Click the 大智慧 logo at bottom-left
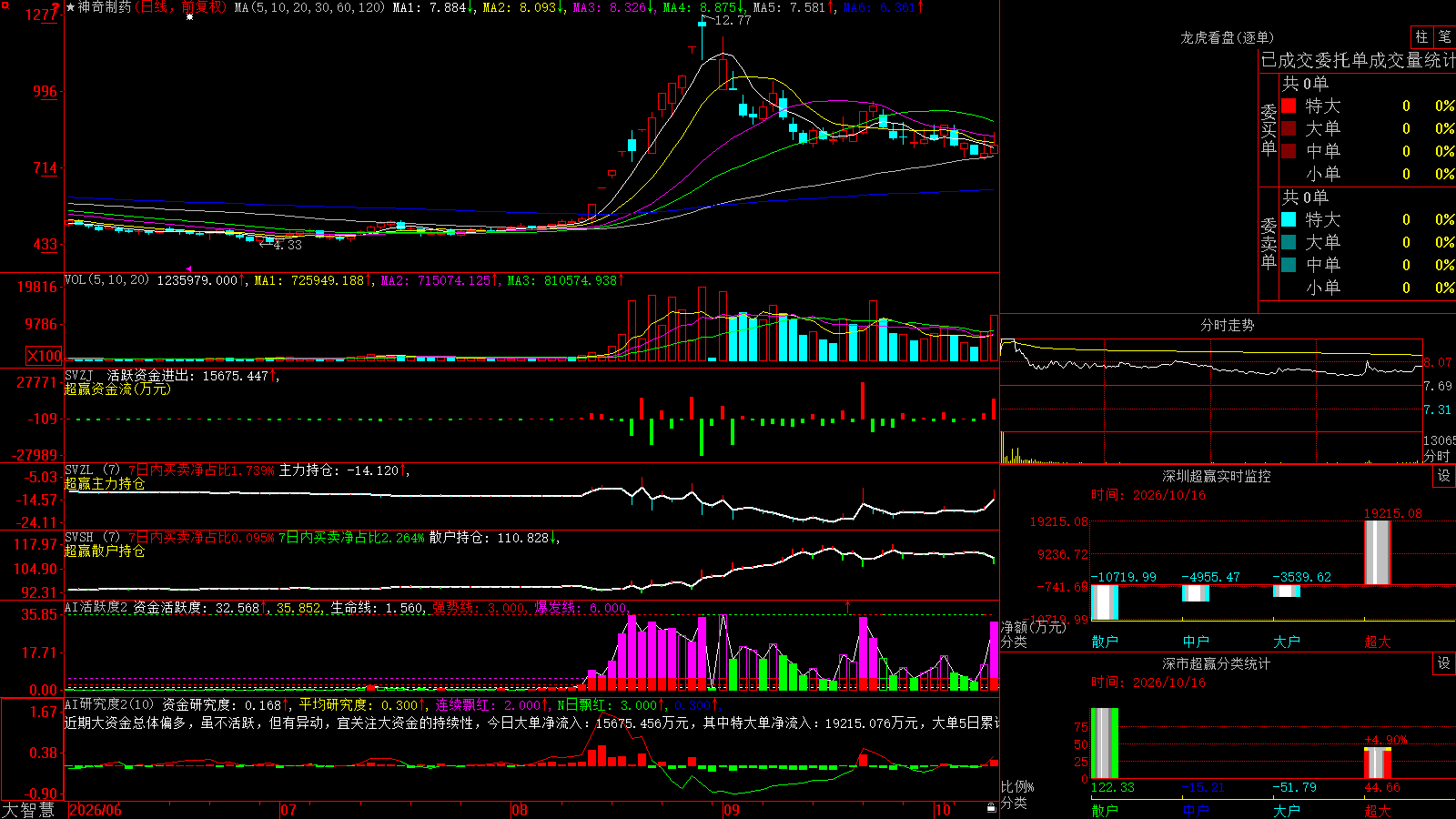 (x=28, y=810)
